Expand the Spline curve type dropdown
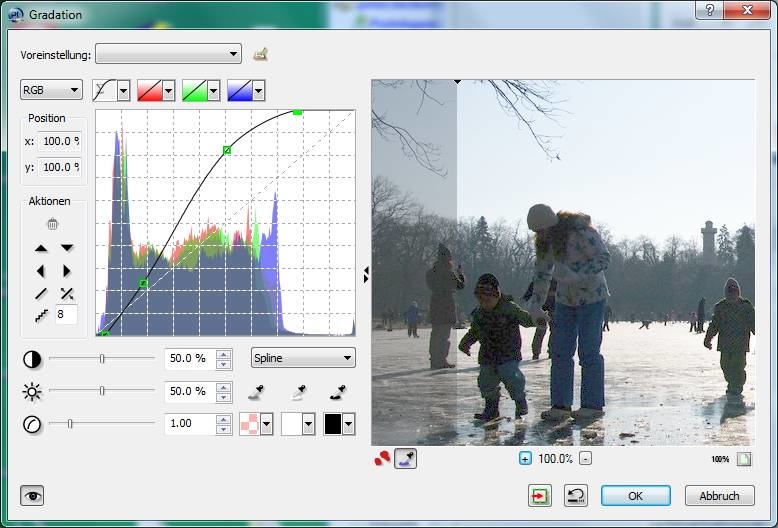778x528 pixels. pyautogui.click(x=303, y=358)
